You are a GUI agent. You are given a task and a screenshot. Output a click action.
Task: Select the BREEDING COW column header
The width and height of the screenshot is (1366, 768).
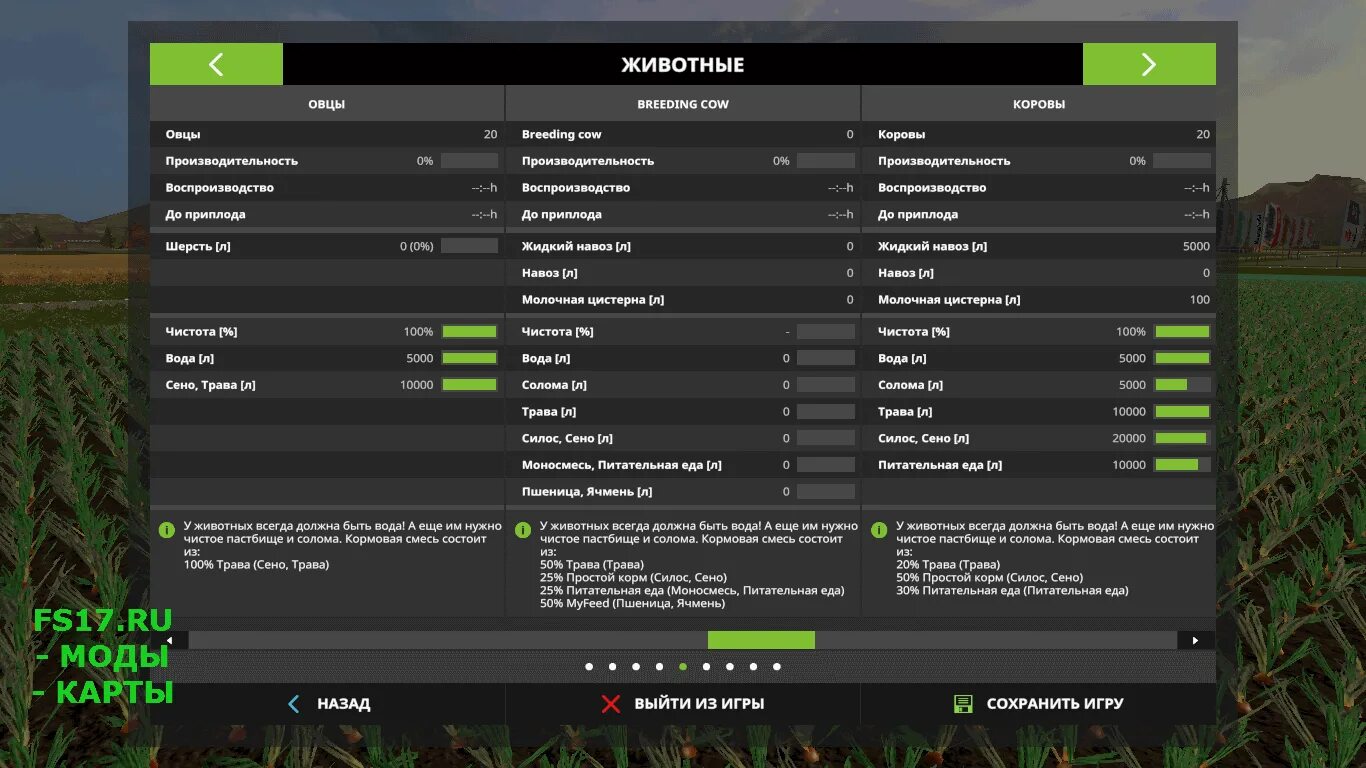click(x=683, y=104)
